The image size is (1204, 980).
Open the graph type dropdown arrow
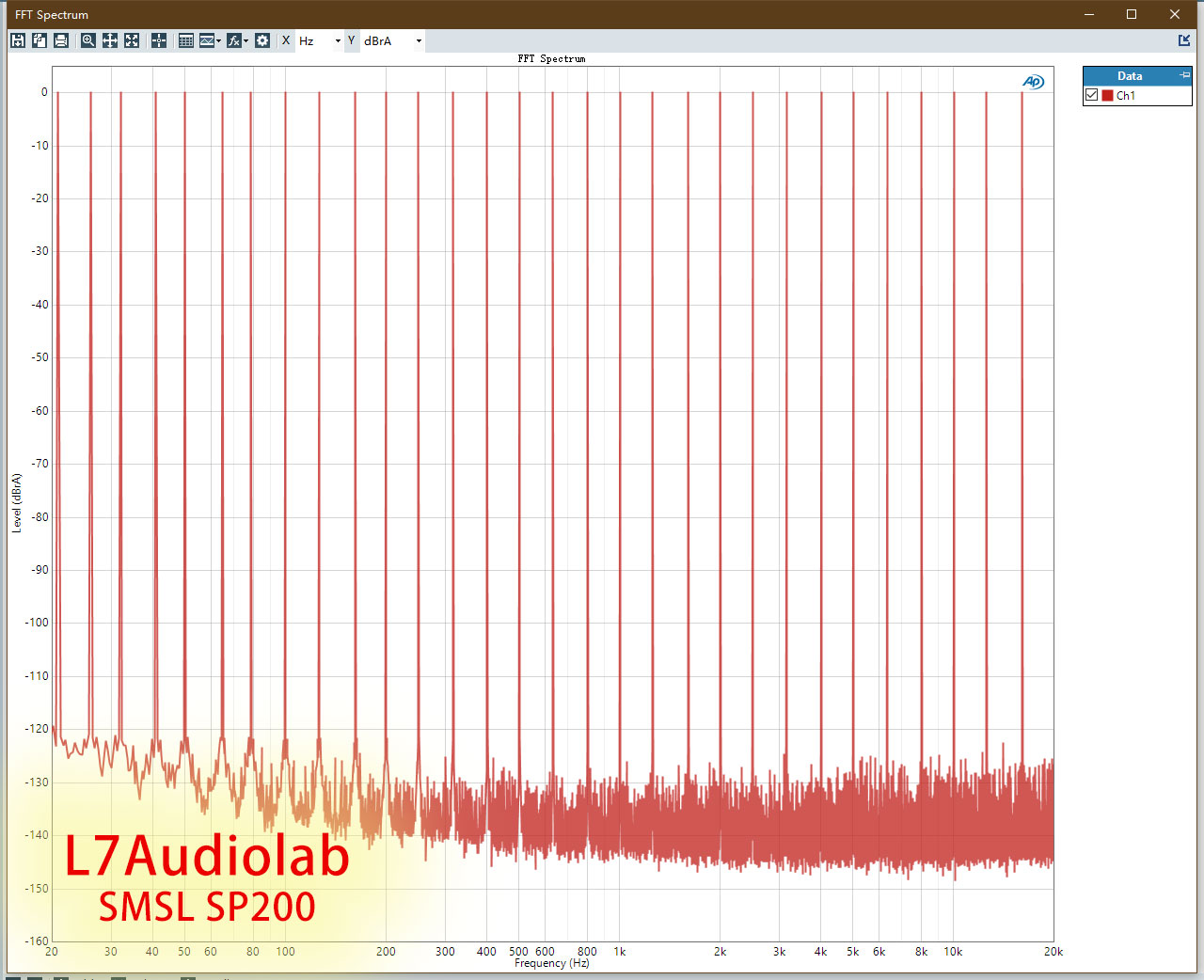pyautogui.click(x=219, y=41)
